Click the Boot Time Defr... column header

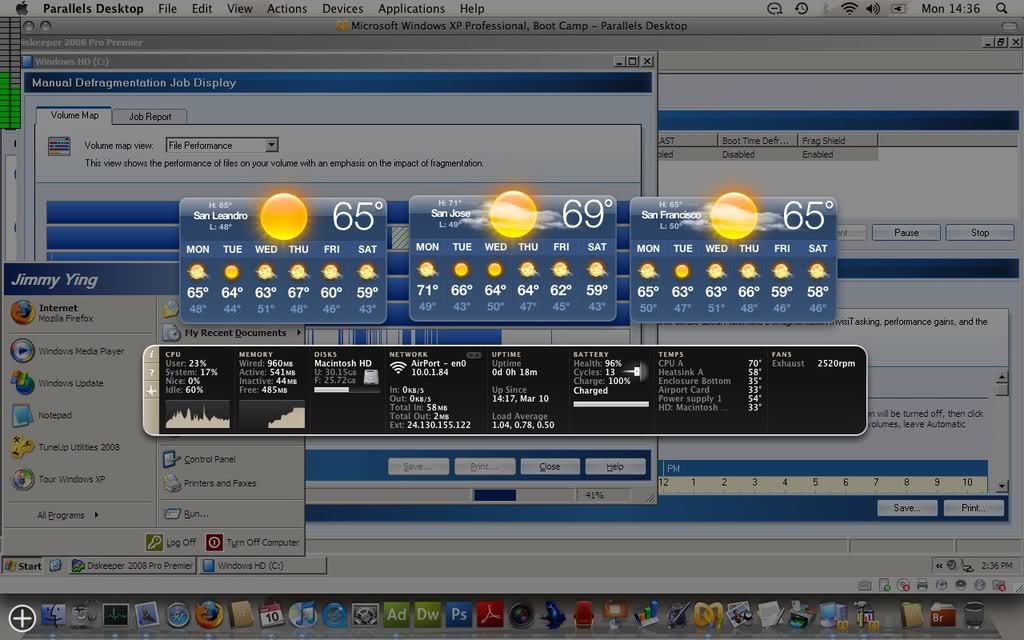pos(757,140)
